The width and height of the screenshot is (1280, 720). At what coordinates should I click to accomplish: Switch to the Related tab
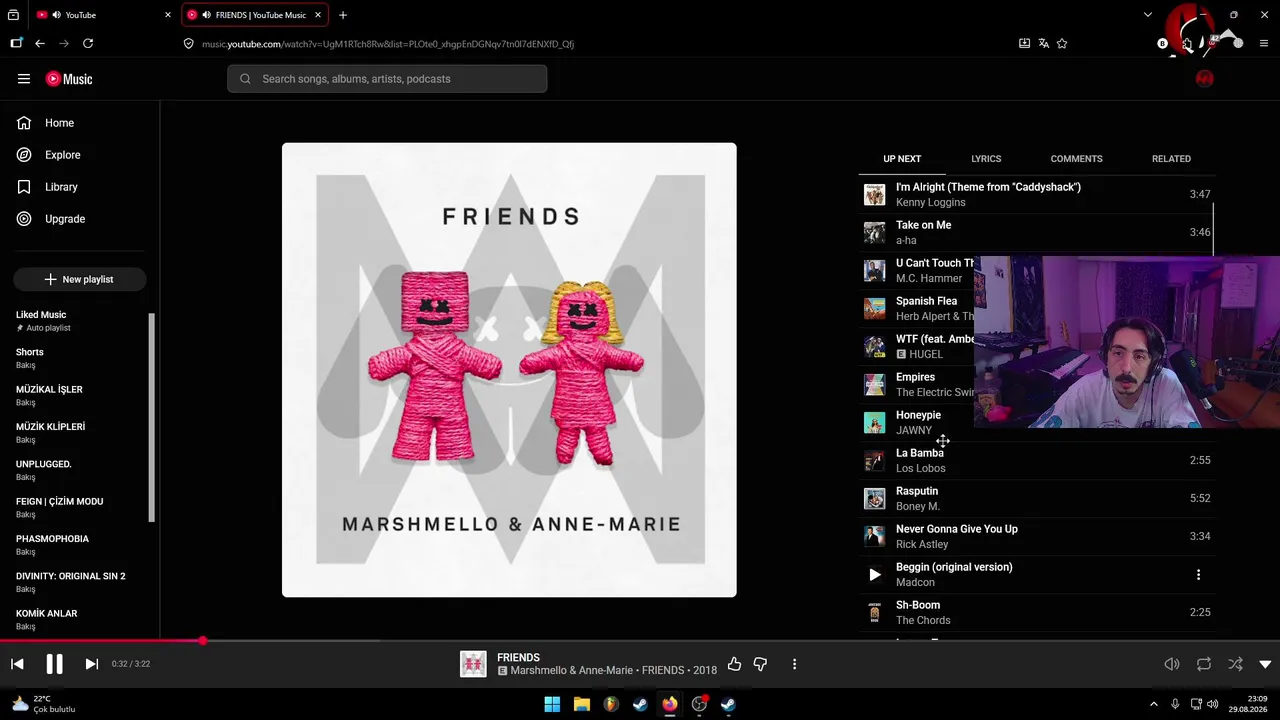point(1171,159)
